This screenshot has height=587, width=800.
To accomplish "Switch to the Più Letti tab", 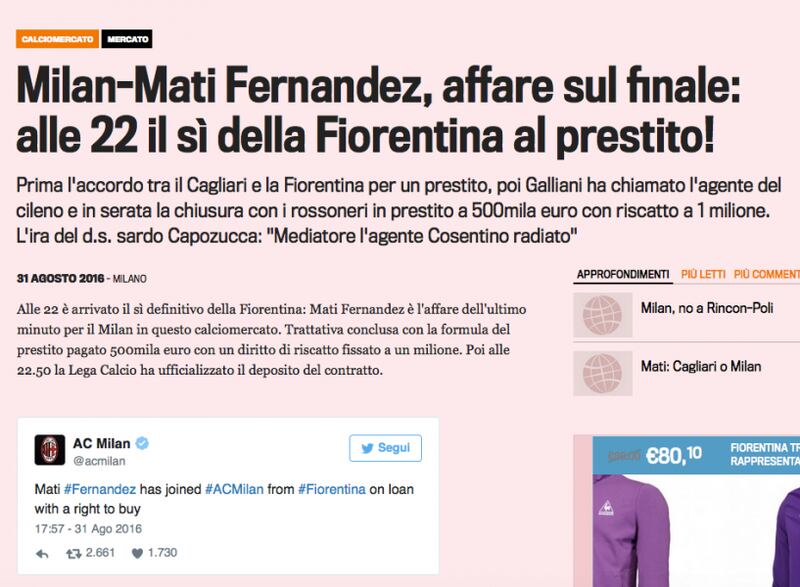I will 703,274.
